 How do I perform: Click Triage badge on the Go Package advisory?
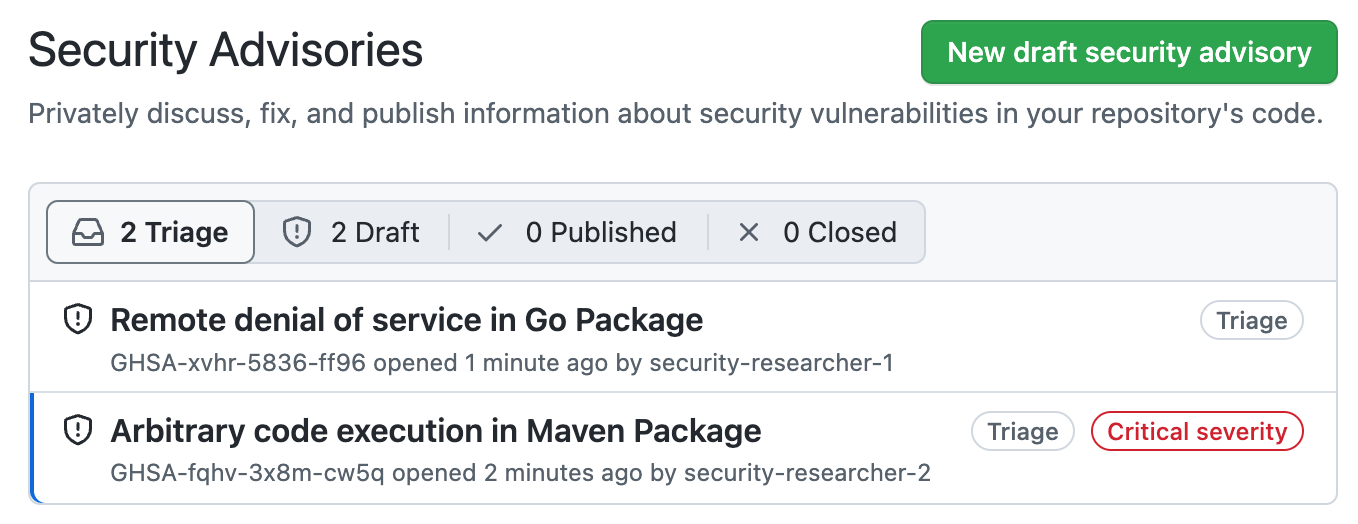click(1251, 321)
